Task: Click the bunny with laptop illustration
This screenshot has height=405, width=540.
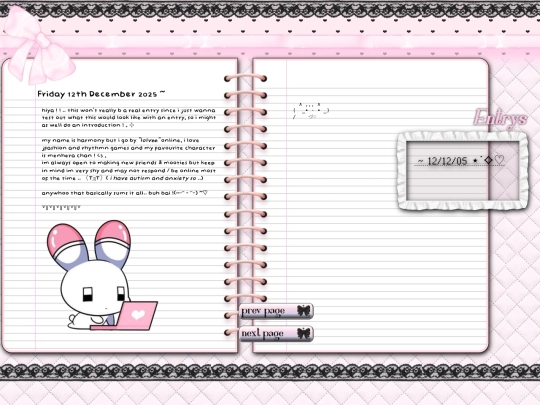Action: click(102, 276)
